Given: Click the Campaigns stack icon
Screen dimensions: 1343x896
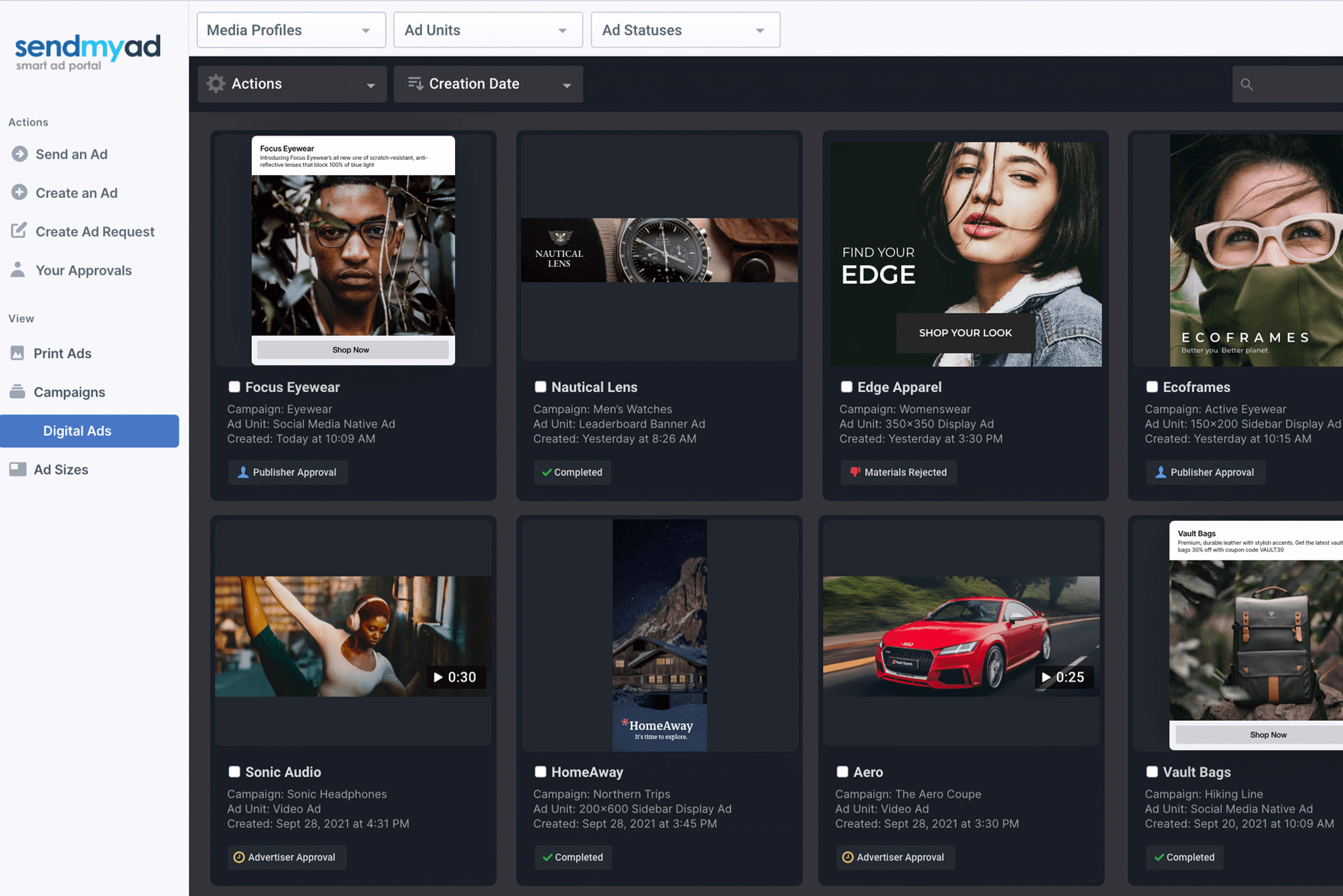Looking at the screenshot, I should point(18,392).
